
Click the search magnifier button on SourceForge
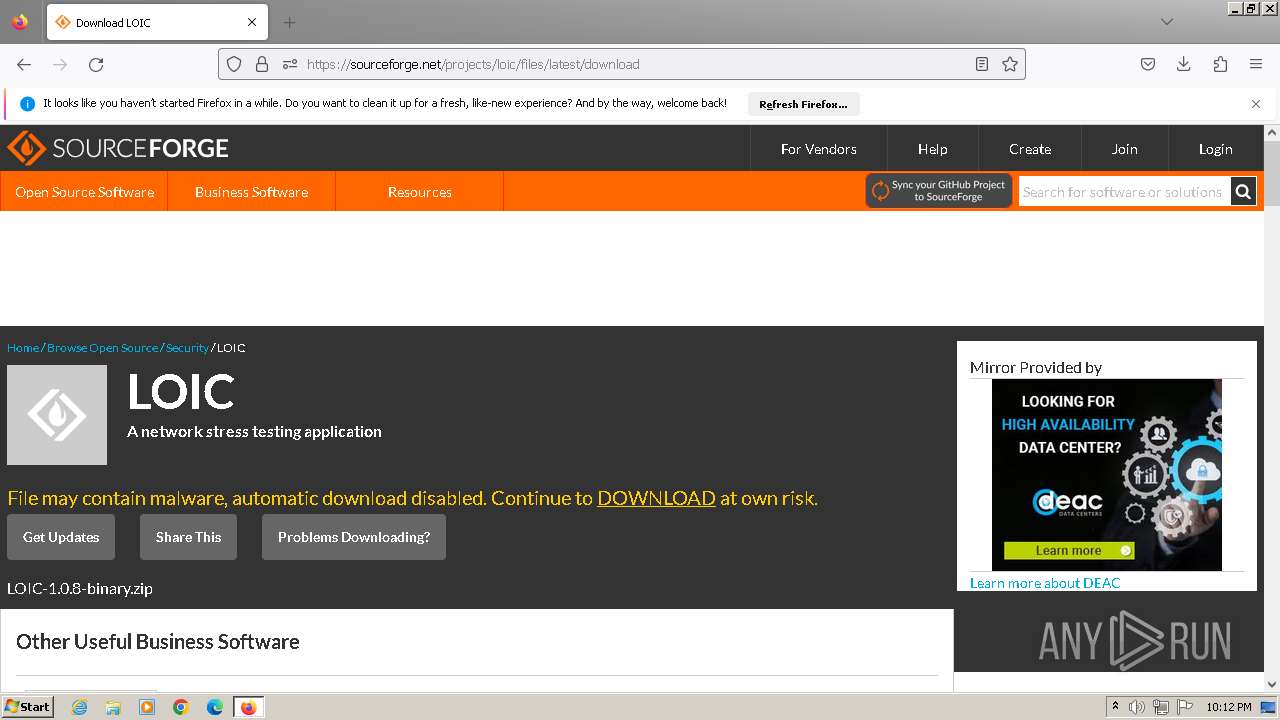point(1243,191)
